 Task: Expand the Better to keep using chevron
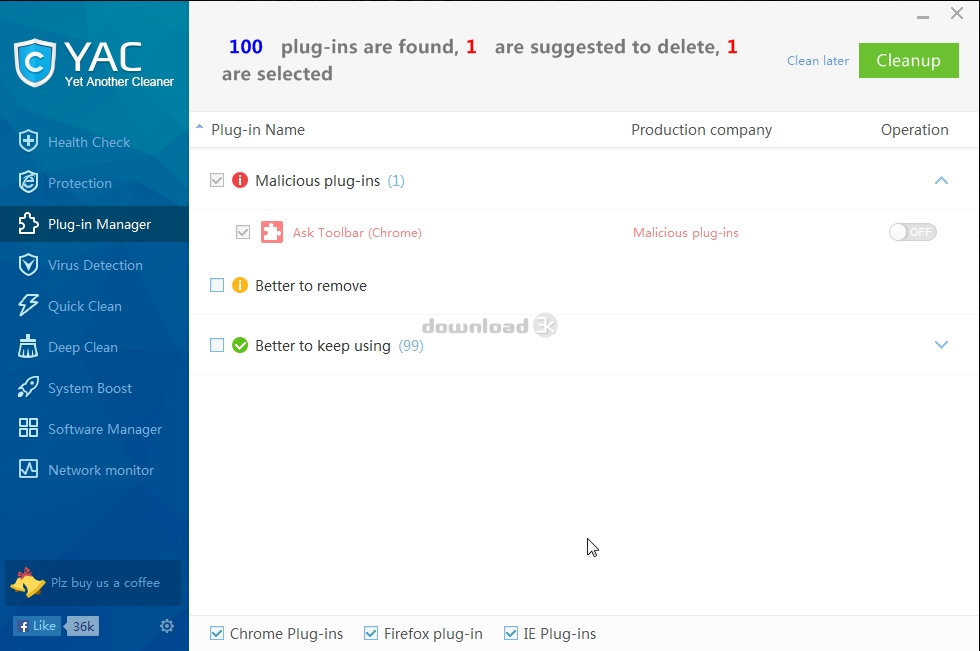[x=941, y=345]
